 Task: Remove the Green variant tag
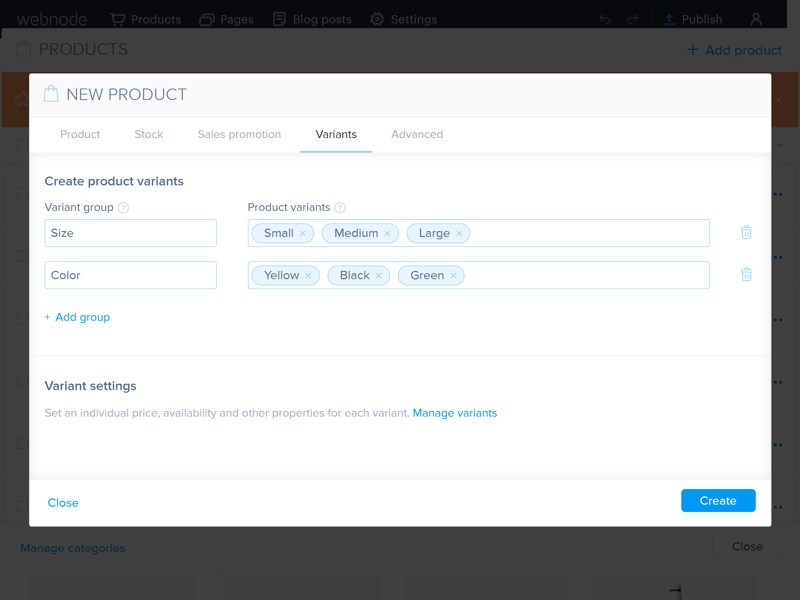coord(454,276)
